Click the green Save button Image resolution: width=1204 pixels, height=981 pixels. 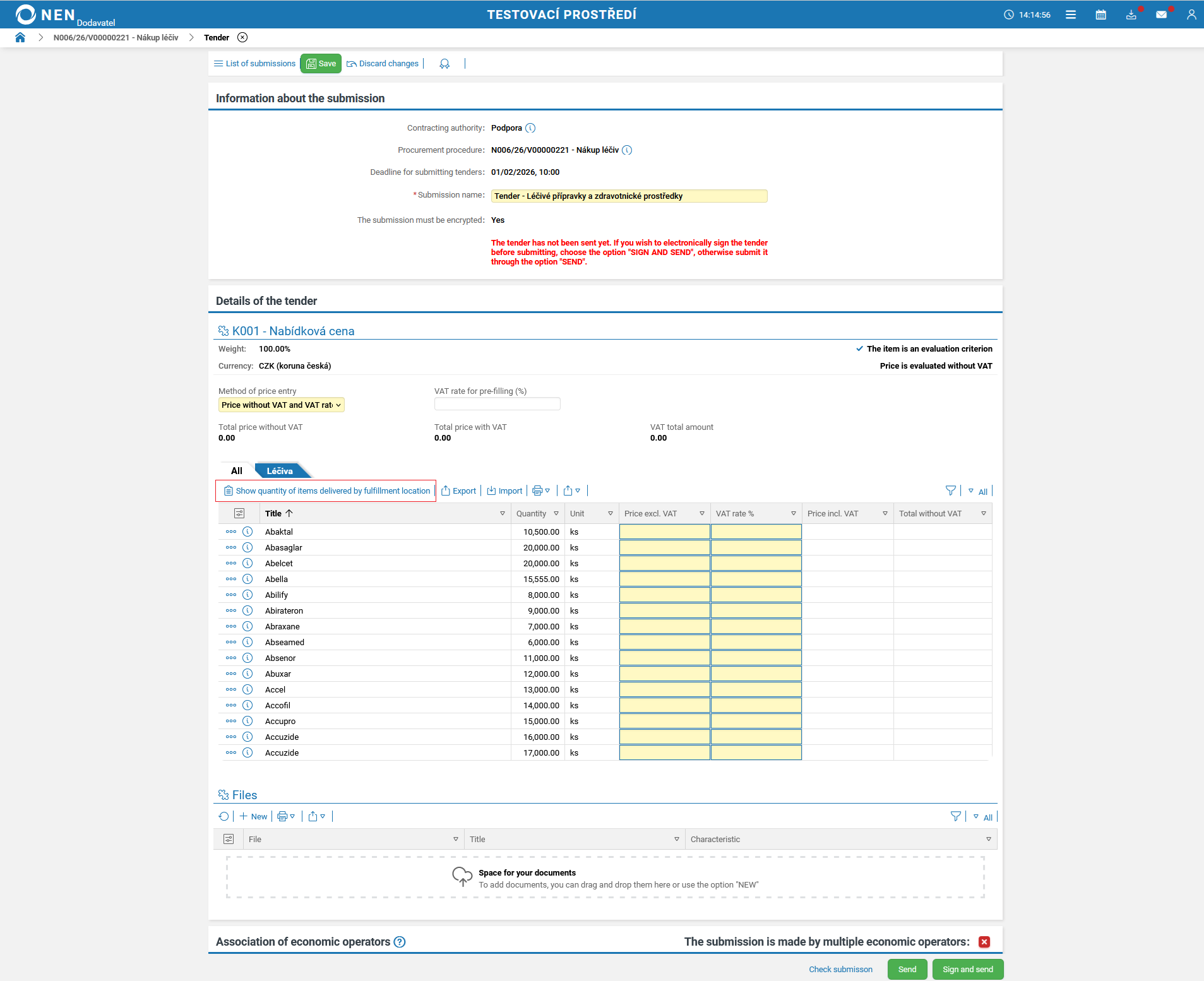321,64
